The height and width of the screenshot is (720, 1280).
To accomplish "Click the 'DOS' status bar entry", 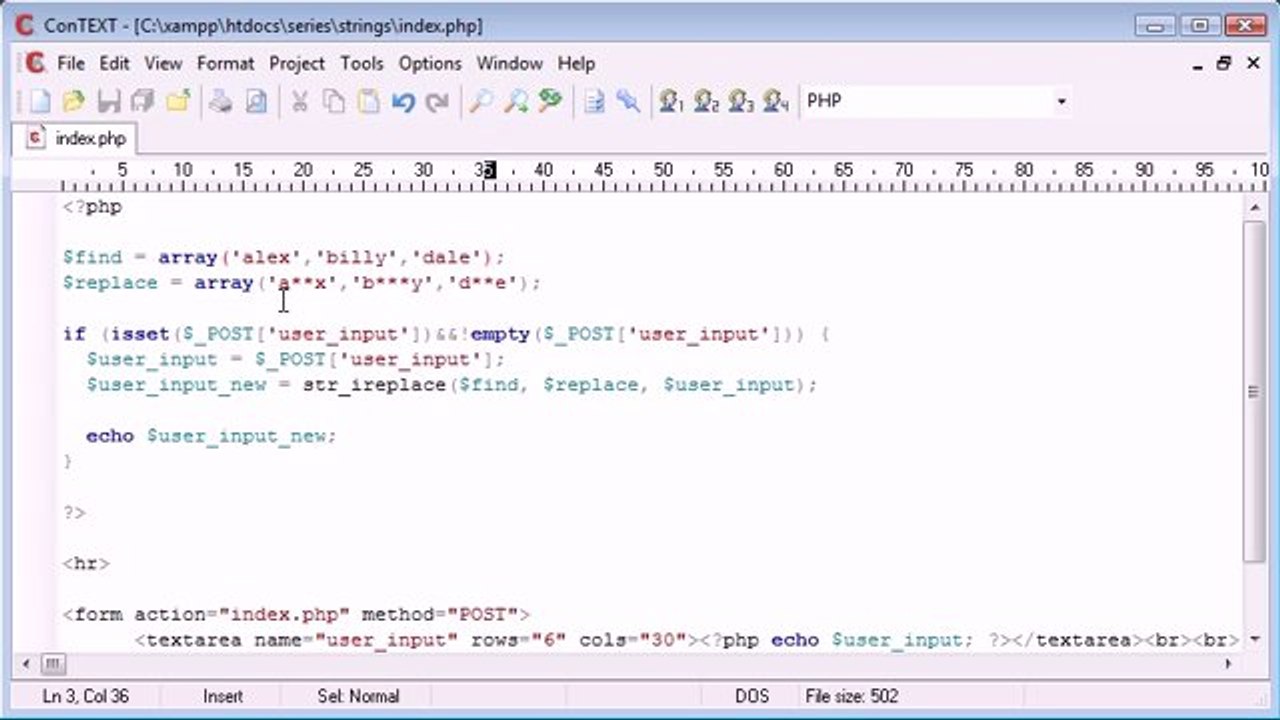I will point(752,696).
